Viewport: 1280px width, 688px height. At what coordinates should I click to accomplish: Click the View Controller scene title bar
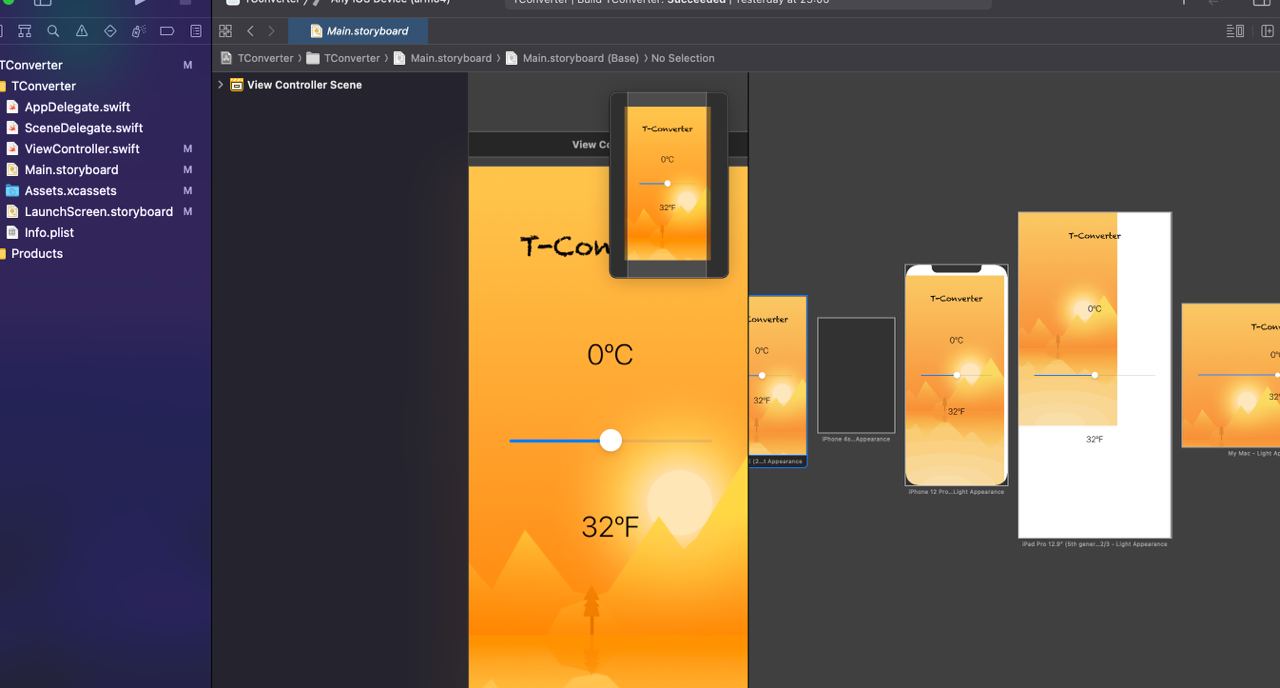click(x=540, y=145)
